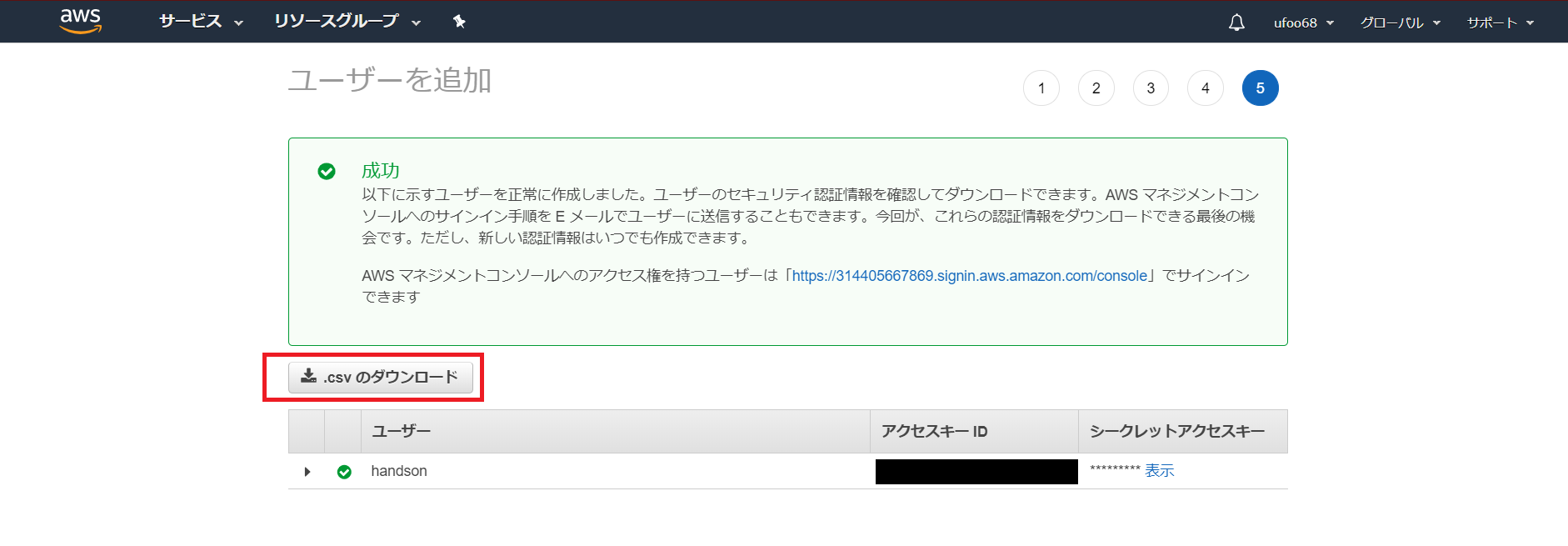The image size is (1568, 546).
Task: Open the signin.aws.amazon.com console link
Action: pyautogui.click(x=970, y=276)
